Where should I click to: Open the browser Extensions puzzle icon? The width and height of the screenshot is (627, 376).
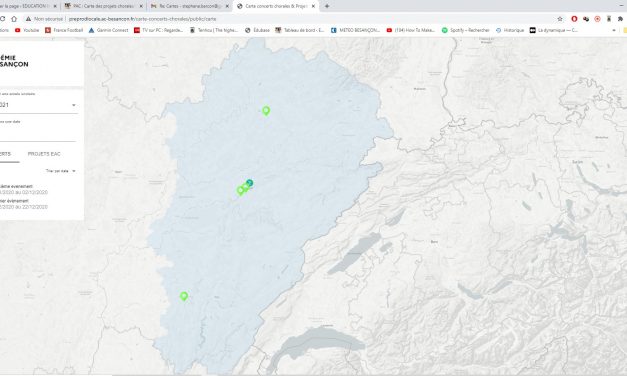pos(620,19)
